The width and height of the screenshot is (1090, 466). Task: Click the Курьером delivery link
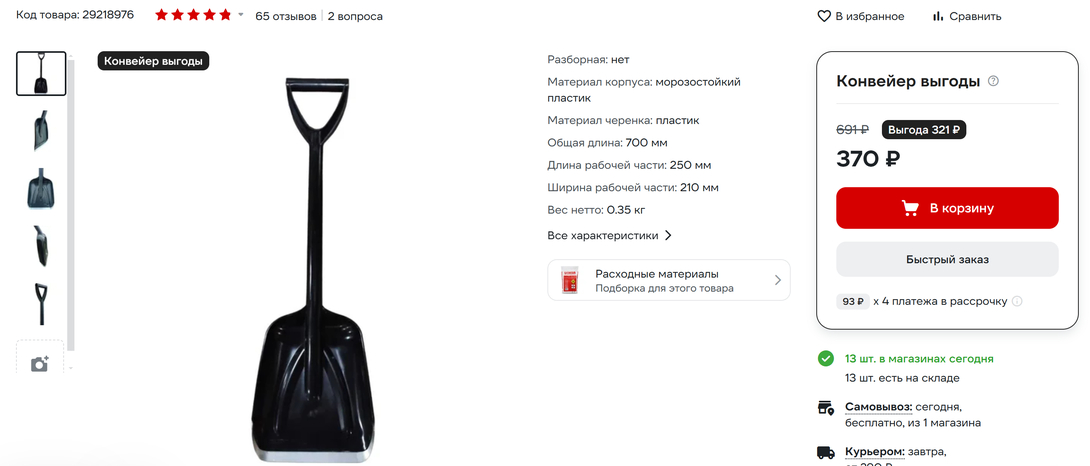point(875,451)
